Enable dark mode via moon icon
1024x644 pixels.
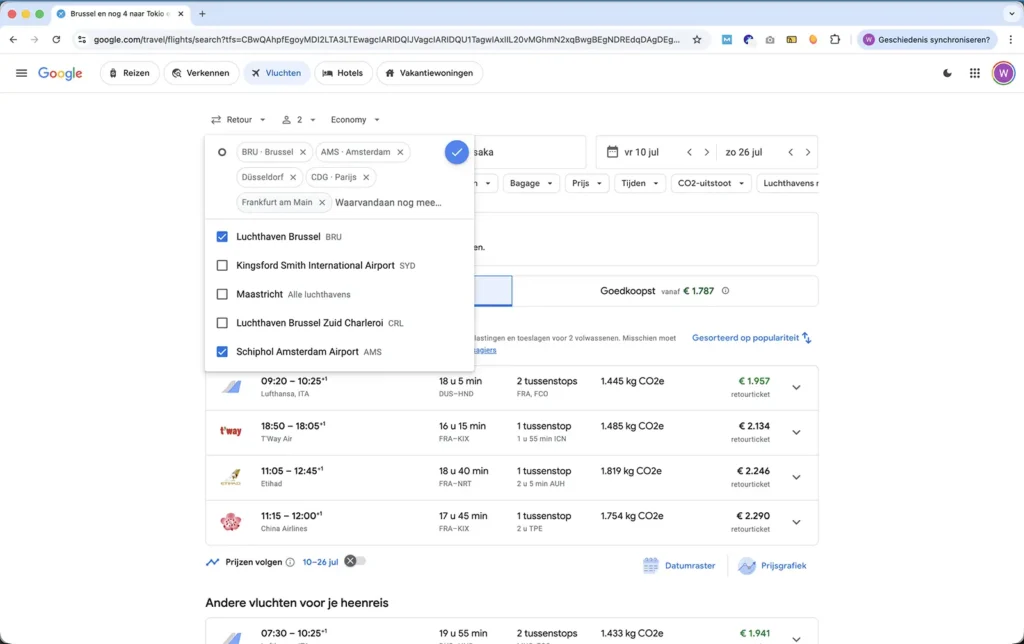click(947, 73)
